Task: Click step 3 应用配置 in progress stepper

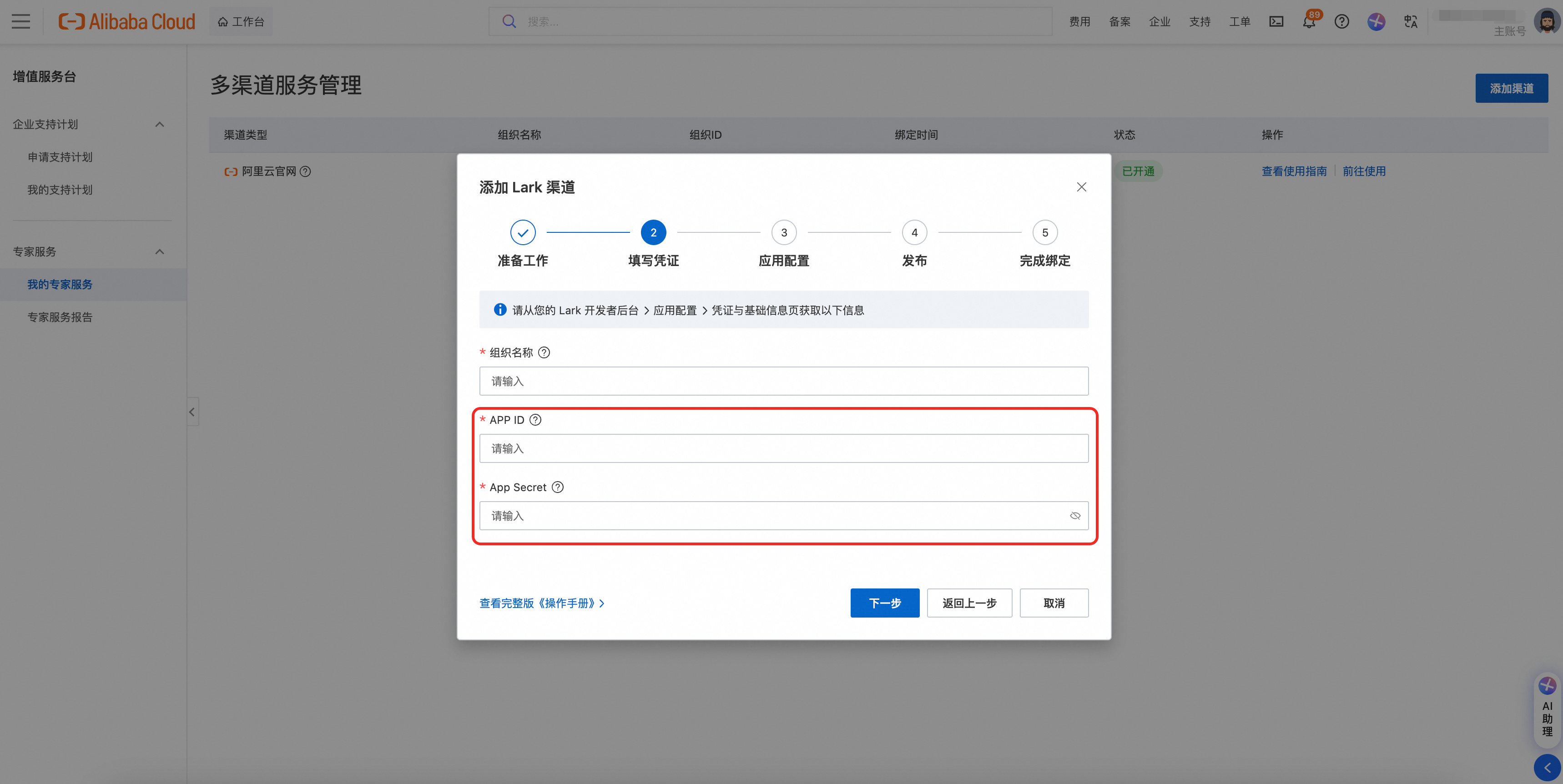Action: (783, 233)
